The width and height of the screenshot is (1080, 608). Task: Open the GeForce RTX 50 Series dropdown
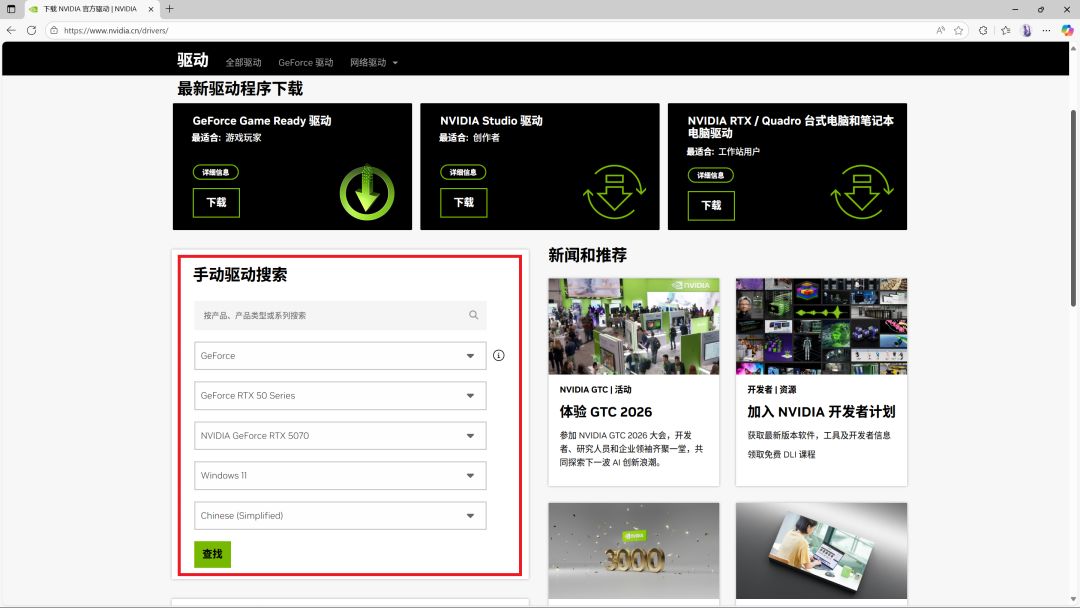(x=340, y=396)
